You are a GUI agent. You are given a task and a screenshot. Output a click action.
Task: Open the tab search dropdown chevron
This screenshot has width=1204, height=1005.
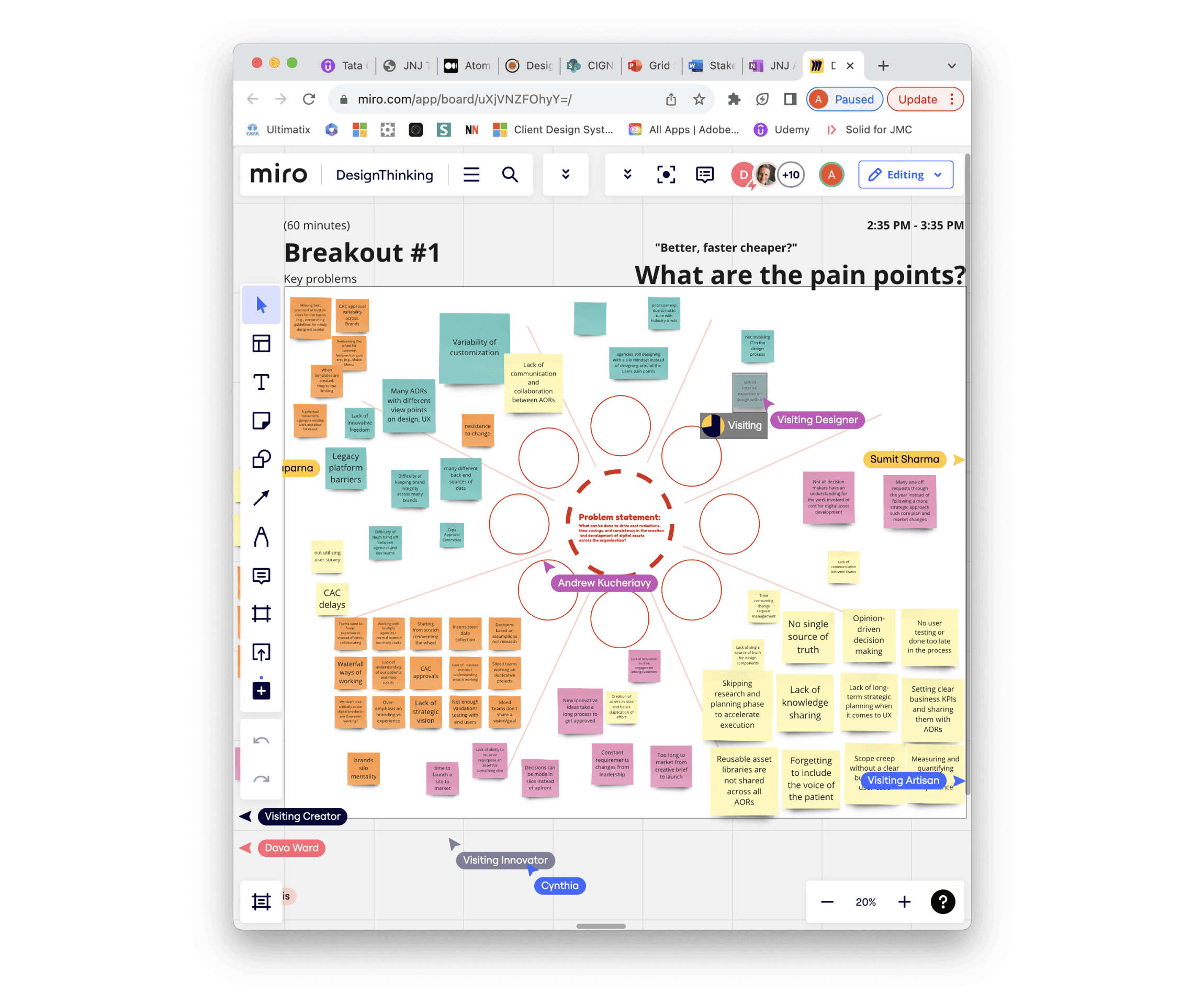[952, 65]
